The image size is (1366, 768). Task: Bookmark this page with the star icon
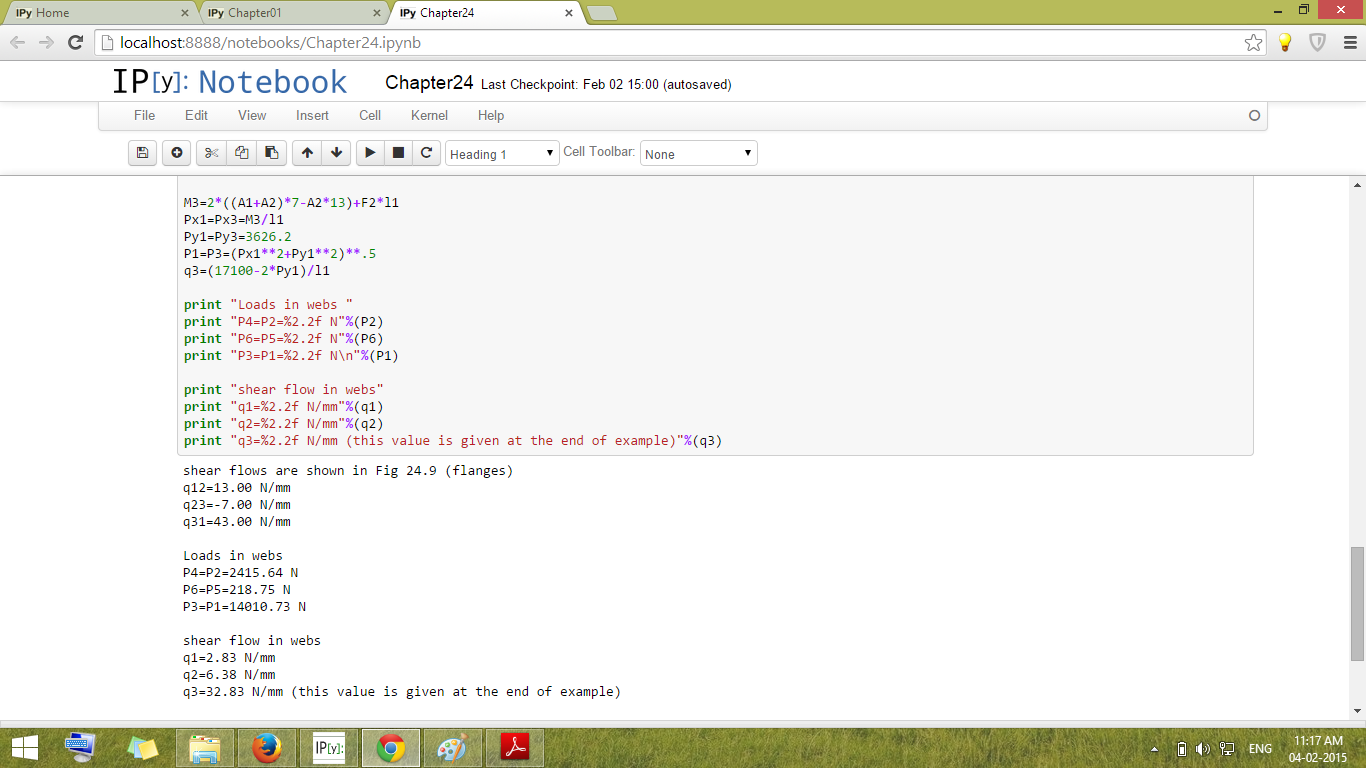[1253, 42]
